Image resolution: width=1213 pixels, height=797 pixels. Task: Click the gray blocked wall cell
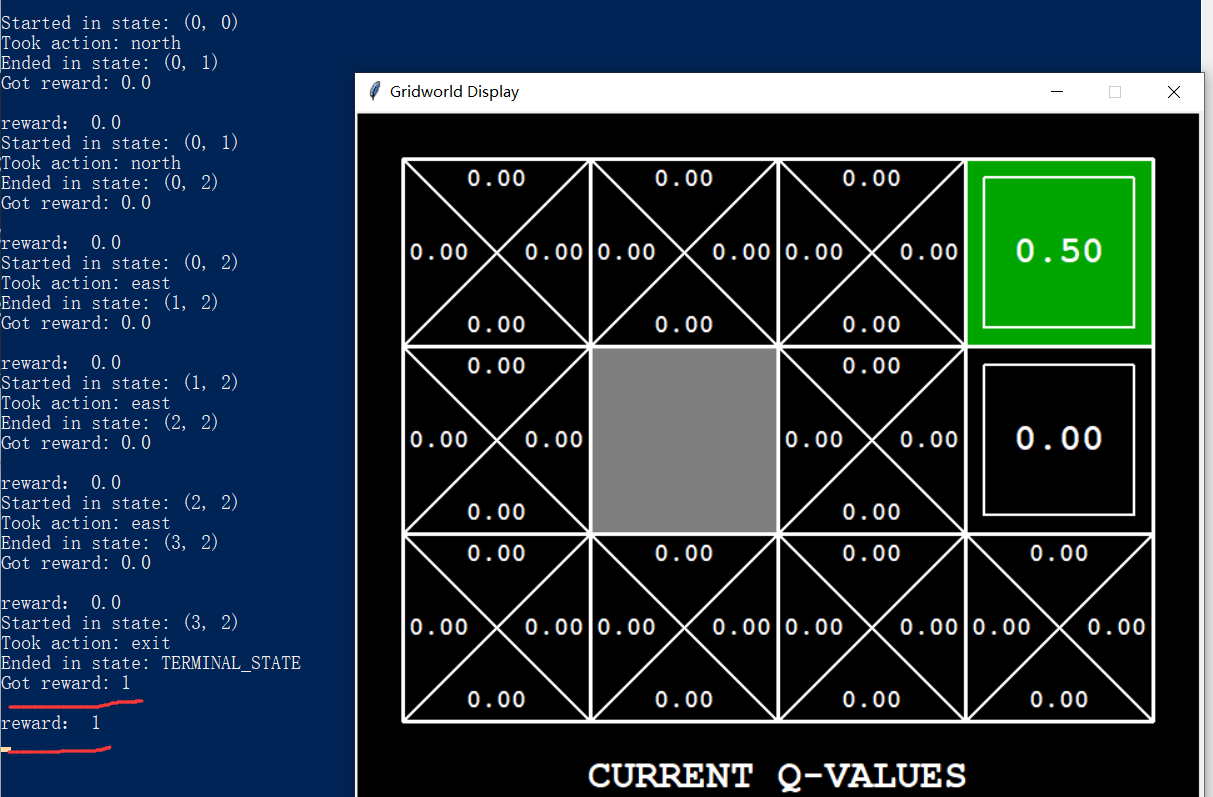coord(684,439)
